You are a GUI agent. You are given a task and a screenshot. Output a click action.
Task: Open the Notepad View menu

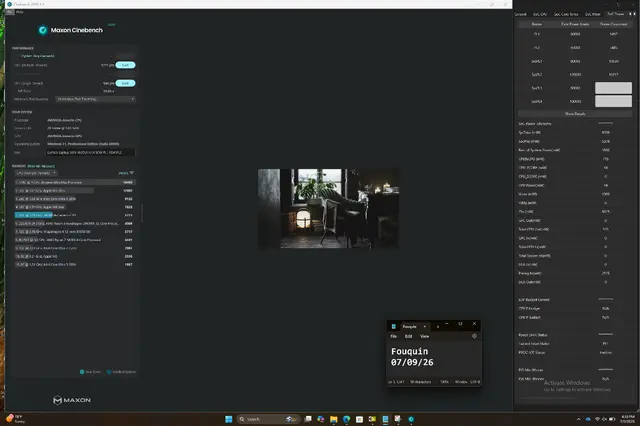[x=424, y=336]
